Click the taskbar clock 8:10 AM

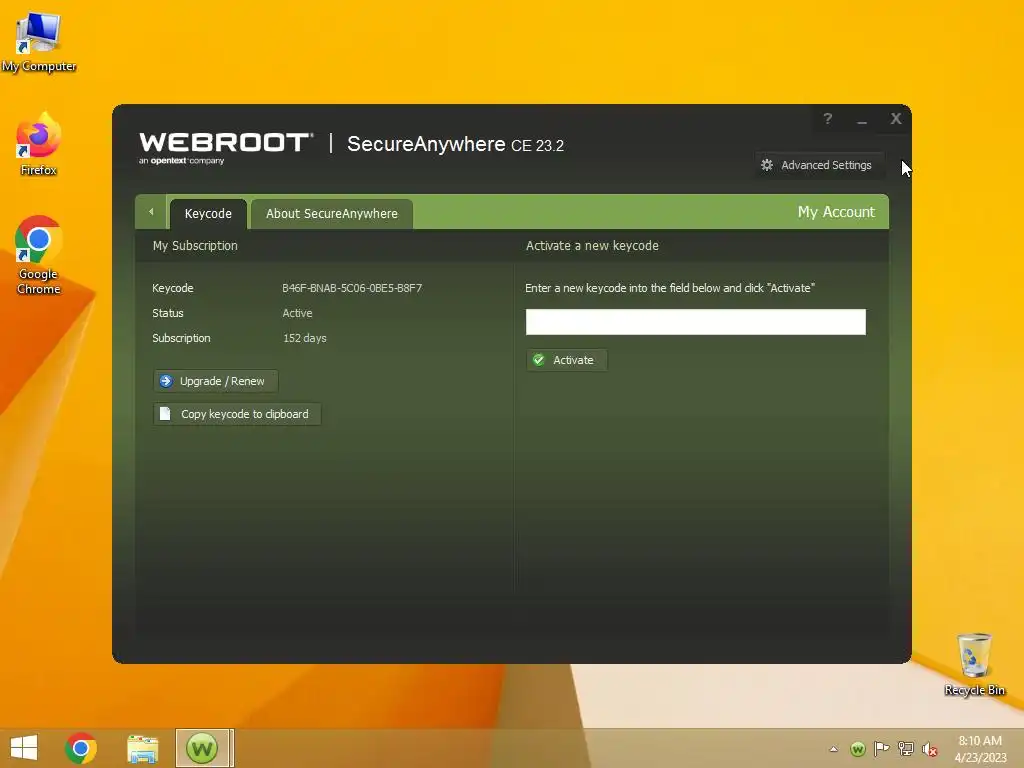980,741
